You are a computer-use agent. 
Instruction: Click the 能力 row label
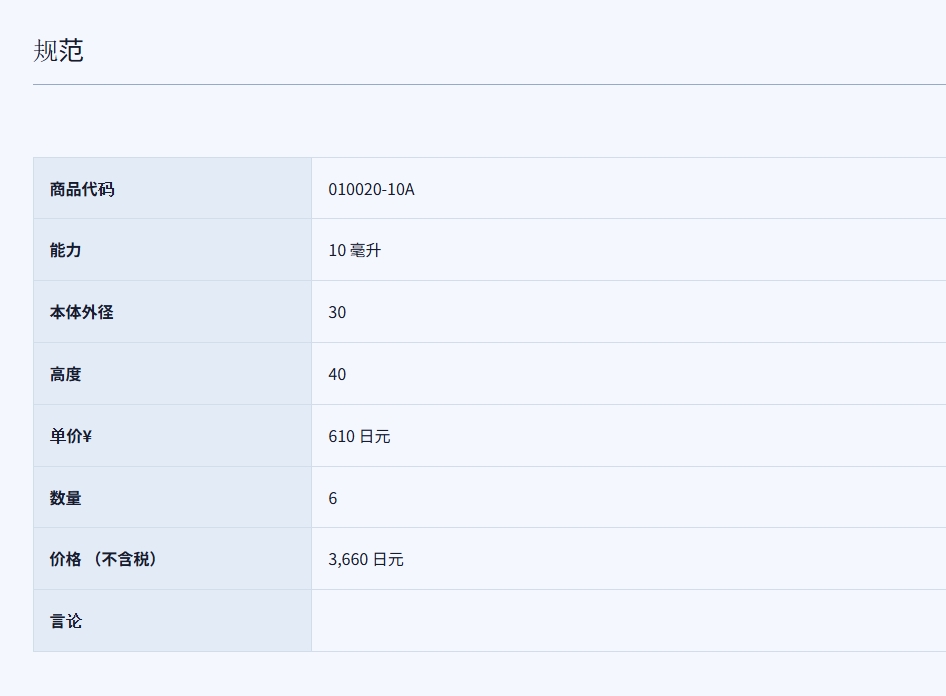66,250
